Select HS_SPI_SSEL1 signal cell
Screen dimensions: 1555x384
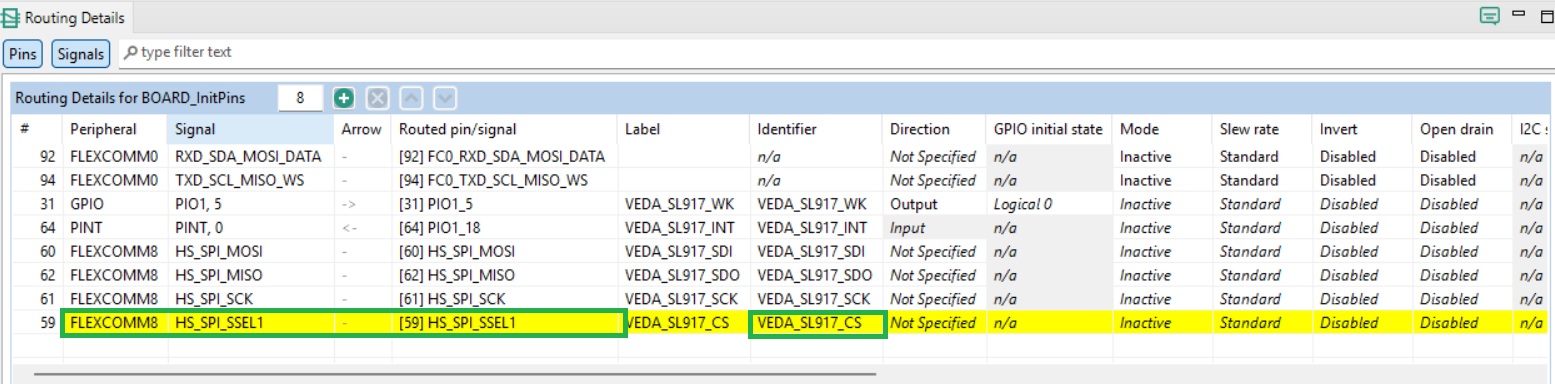click(250, 323)
